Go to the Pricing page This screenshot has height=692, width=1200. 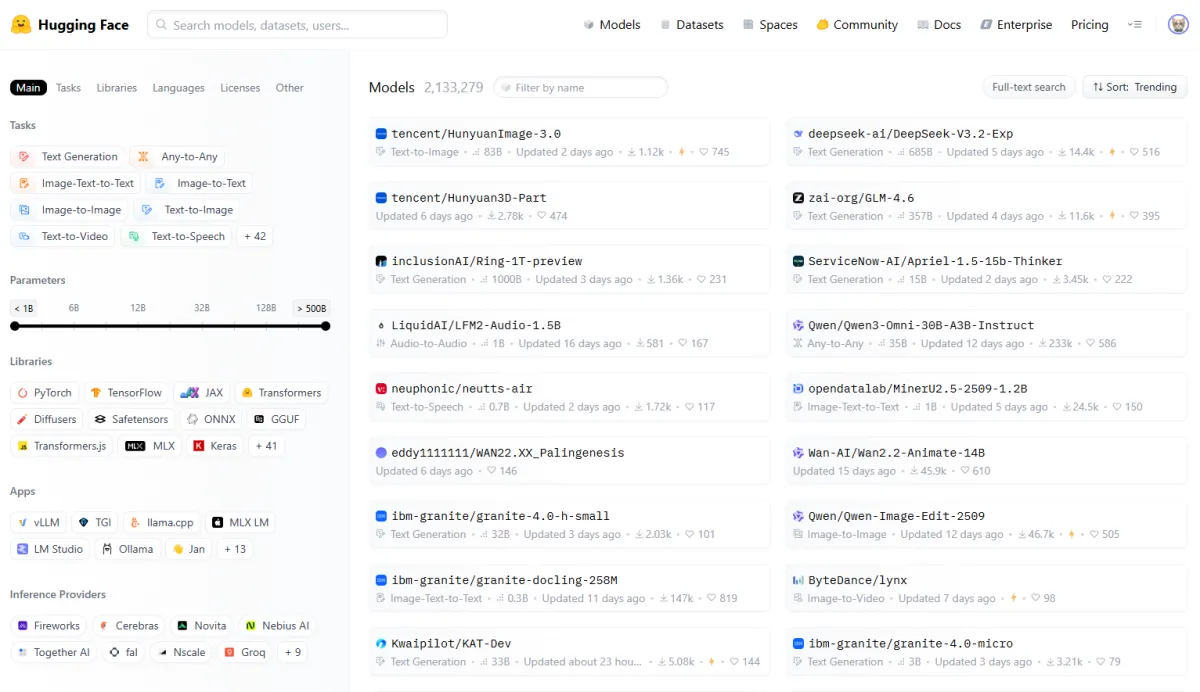point(1090,25)
